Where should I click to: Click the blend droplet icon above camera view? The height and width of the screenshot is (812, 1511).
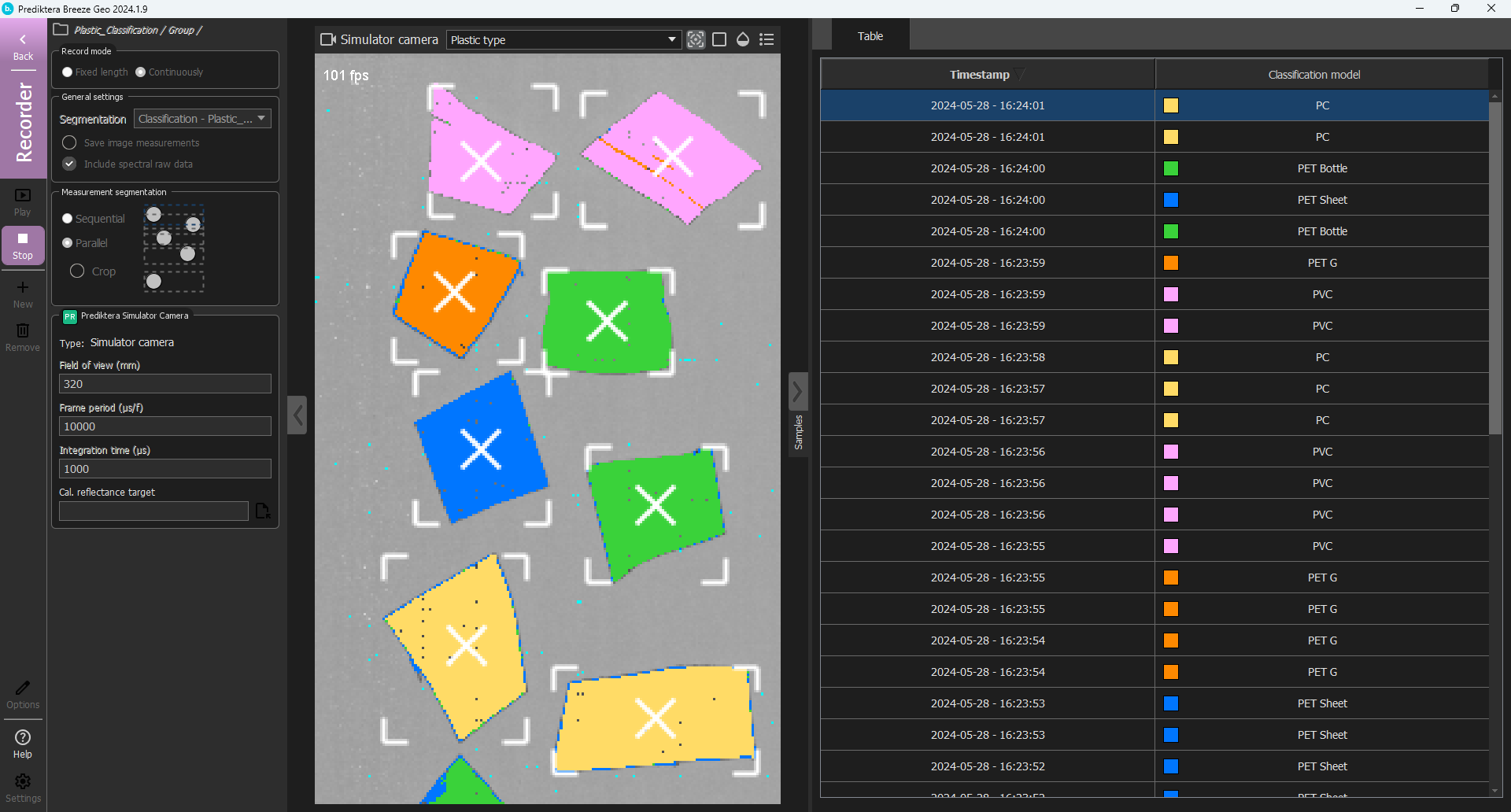(x=743, y=40)
